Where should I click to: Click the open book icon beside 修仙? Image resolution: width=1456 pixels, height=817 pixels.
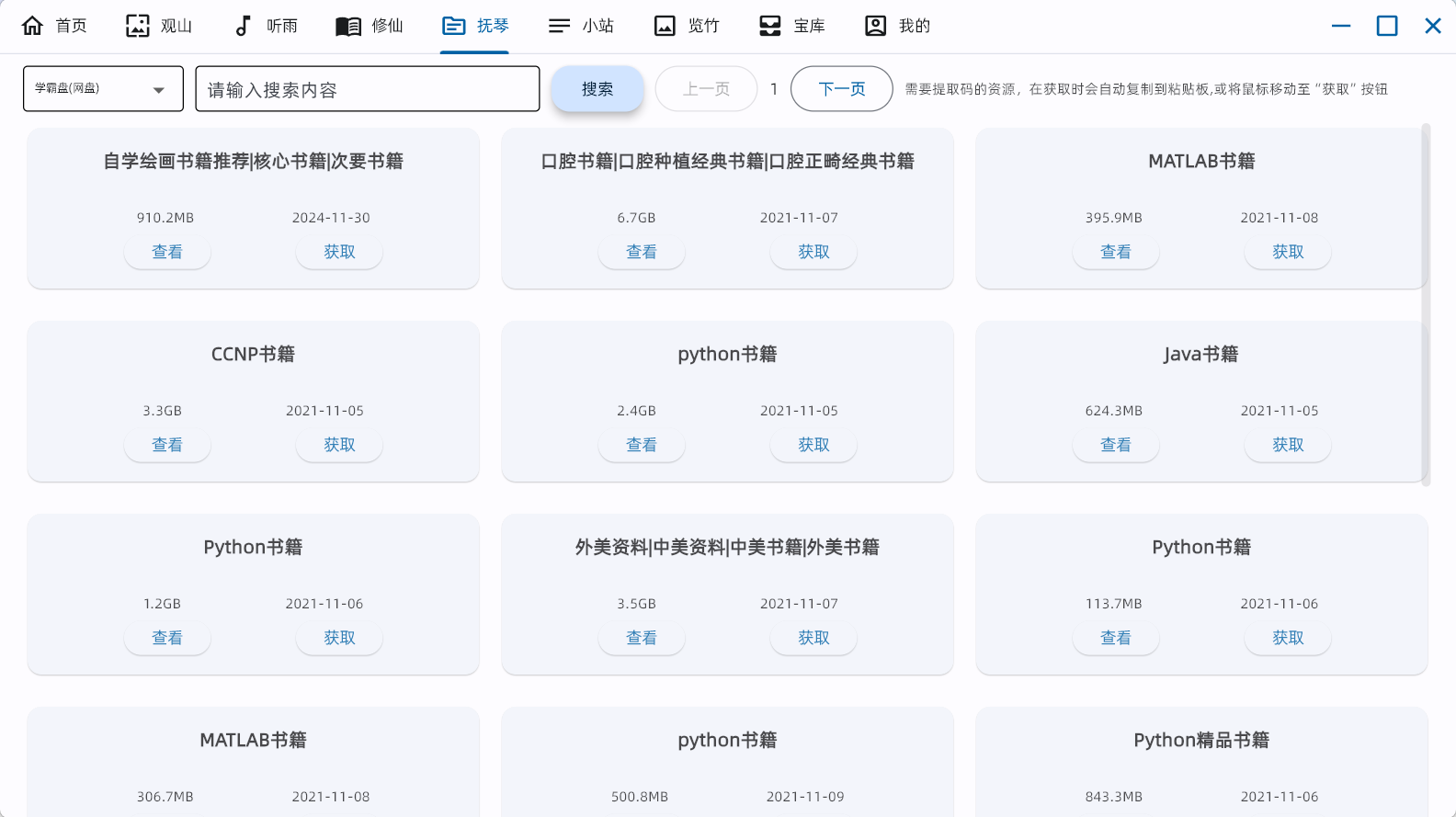[348, 26]
